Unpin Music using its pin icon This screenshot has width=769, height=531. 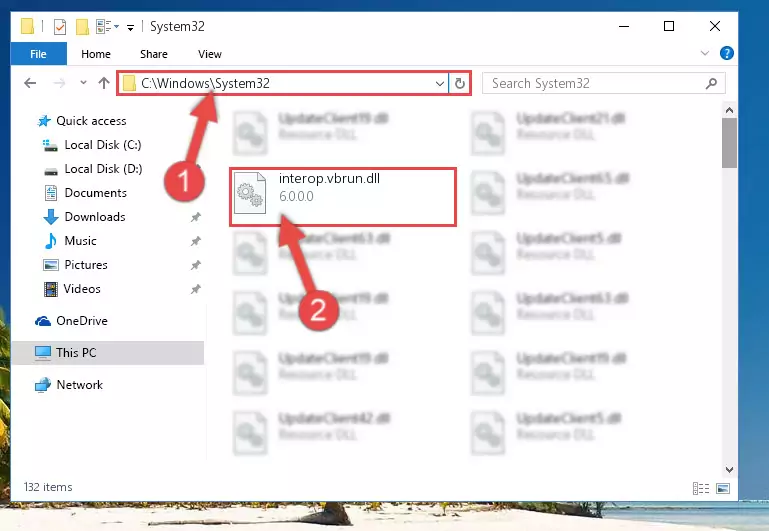(196, 241)
